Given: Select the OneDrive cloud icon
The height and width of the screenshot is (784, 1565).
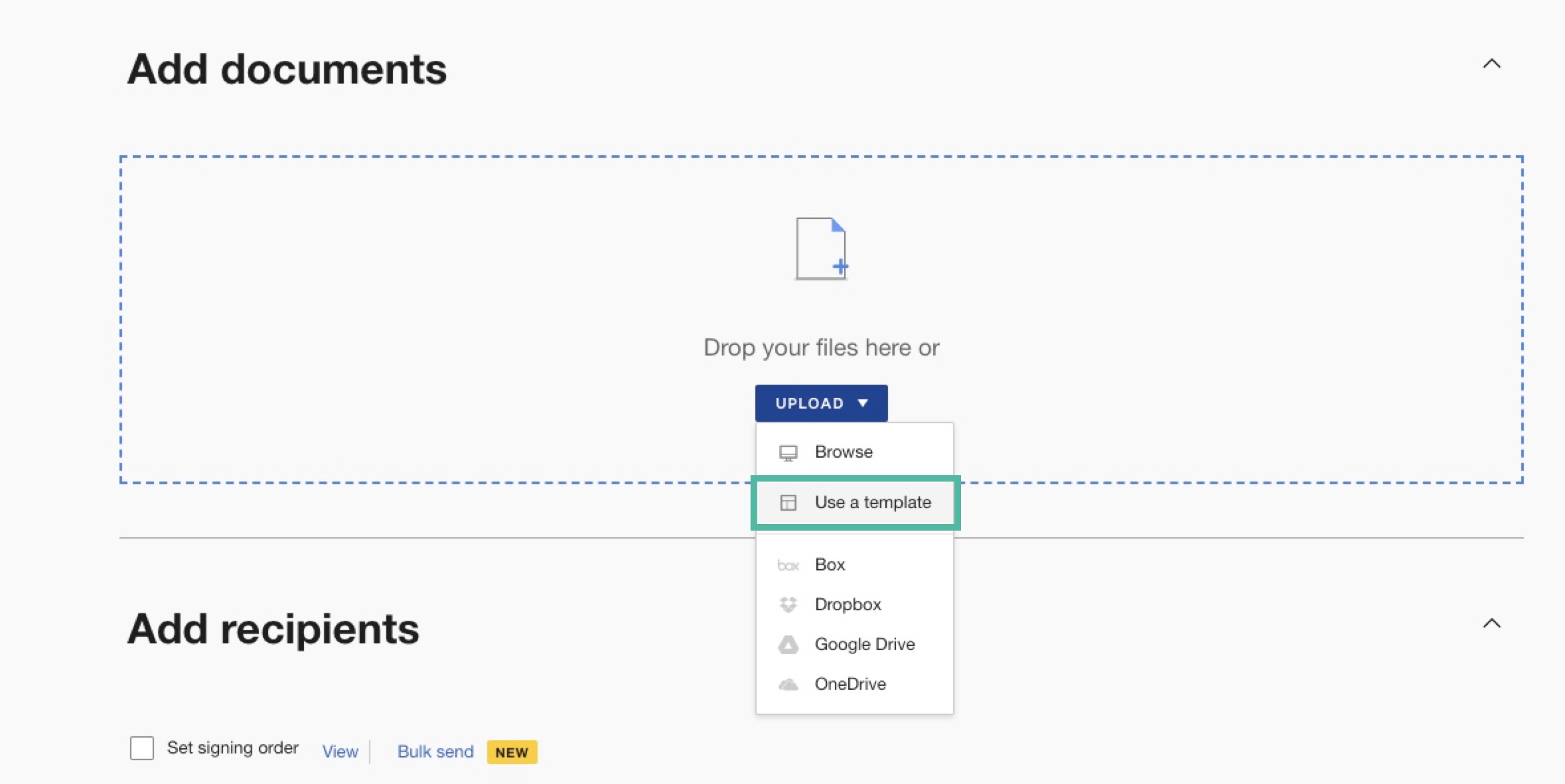Looking at the screenshot, I should [788, 684].
